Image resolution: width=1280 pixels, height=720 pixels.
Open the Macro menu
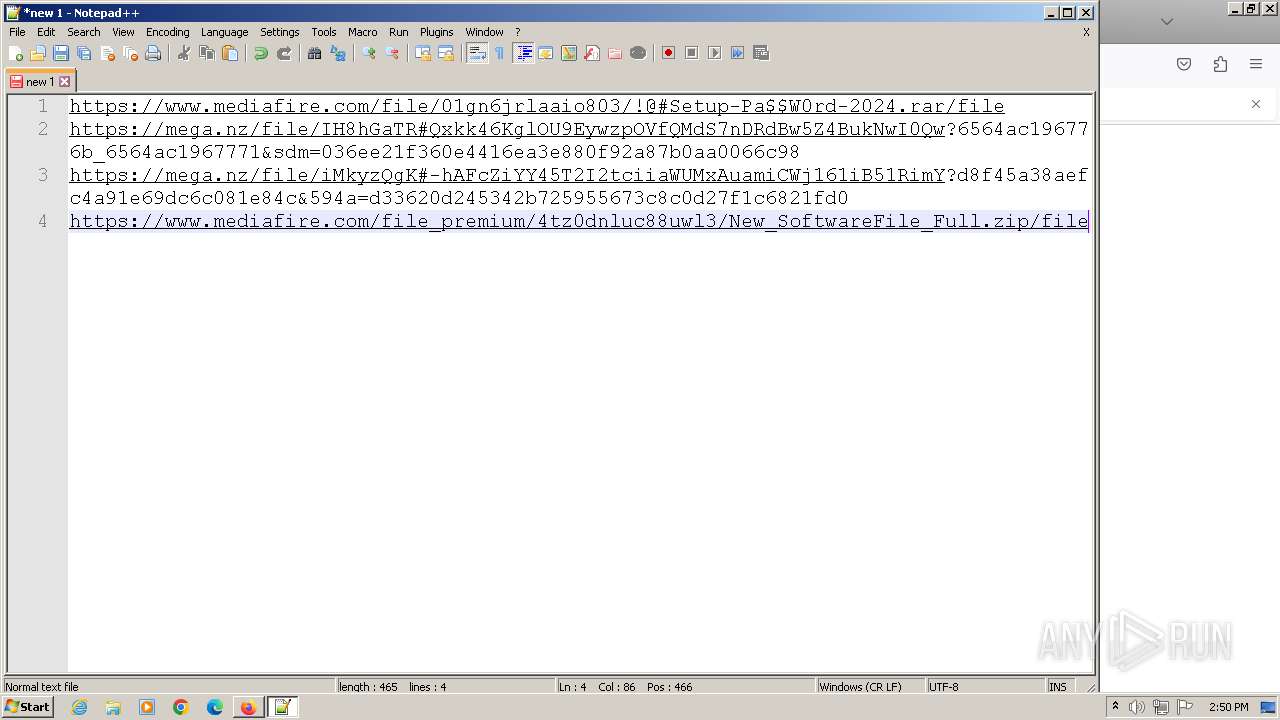click(362, 32)
